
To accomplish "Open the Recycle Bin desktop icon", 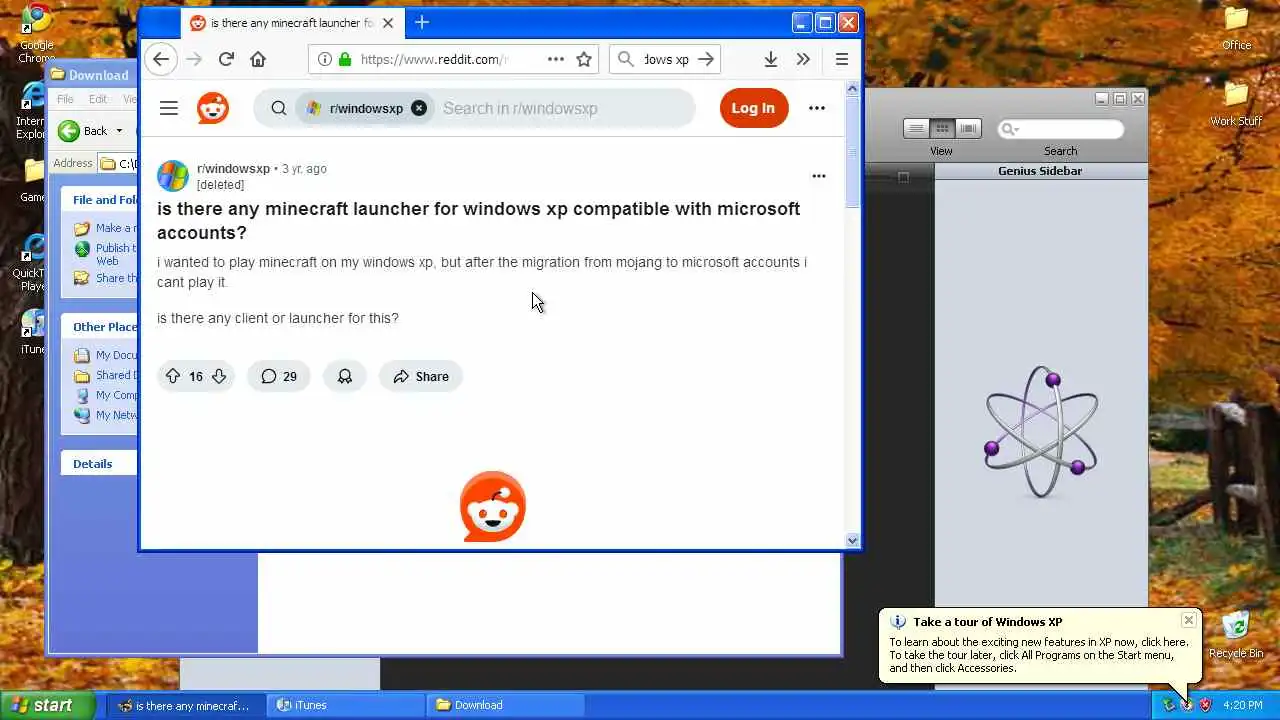I will [1236, 635].
